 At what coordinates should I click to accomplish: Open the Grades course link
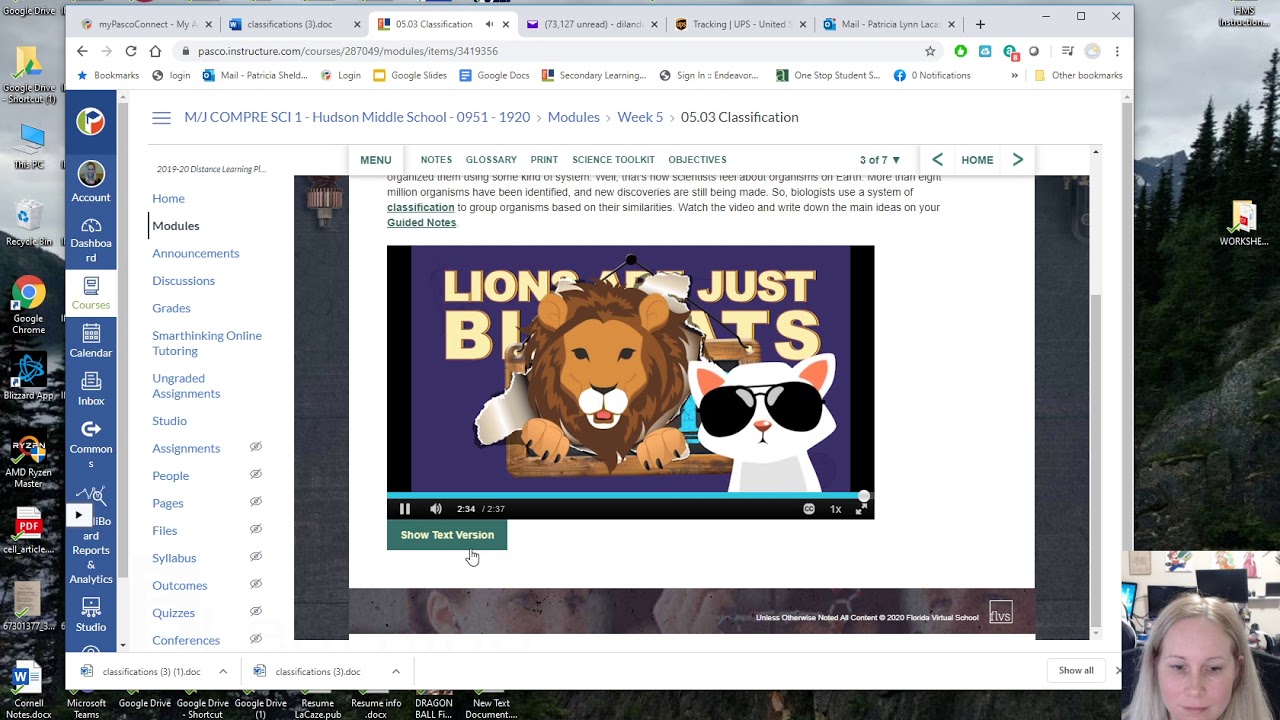(171, 308)
